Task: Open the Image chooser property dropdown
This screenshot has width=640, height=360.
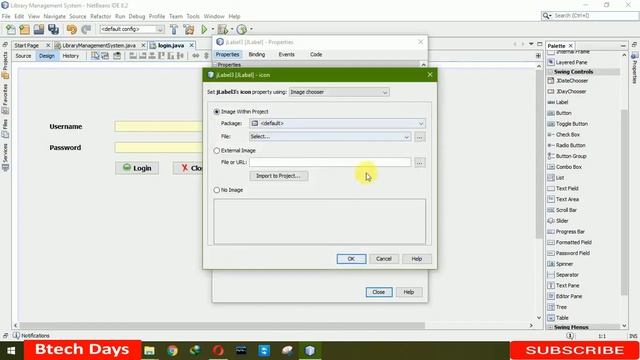Action: click(339, 92)
